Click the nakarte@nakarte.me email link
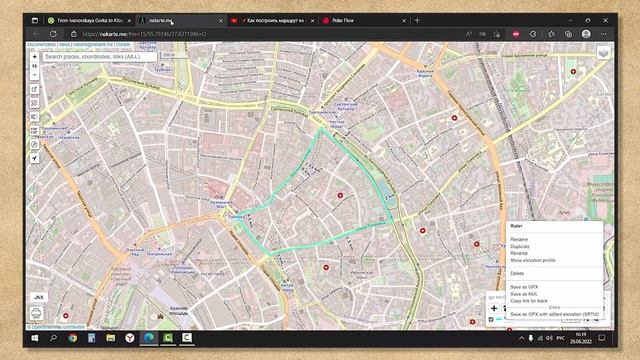640x360 pixels. [x=93, y=44]
